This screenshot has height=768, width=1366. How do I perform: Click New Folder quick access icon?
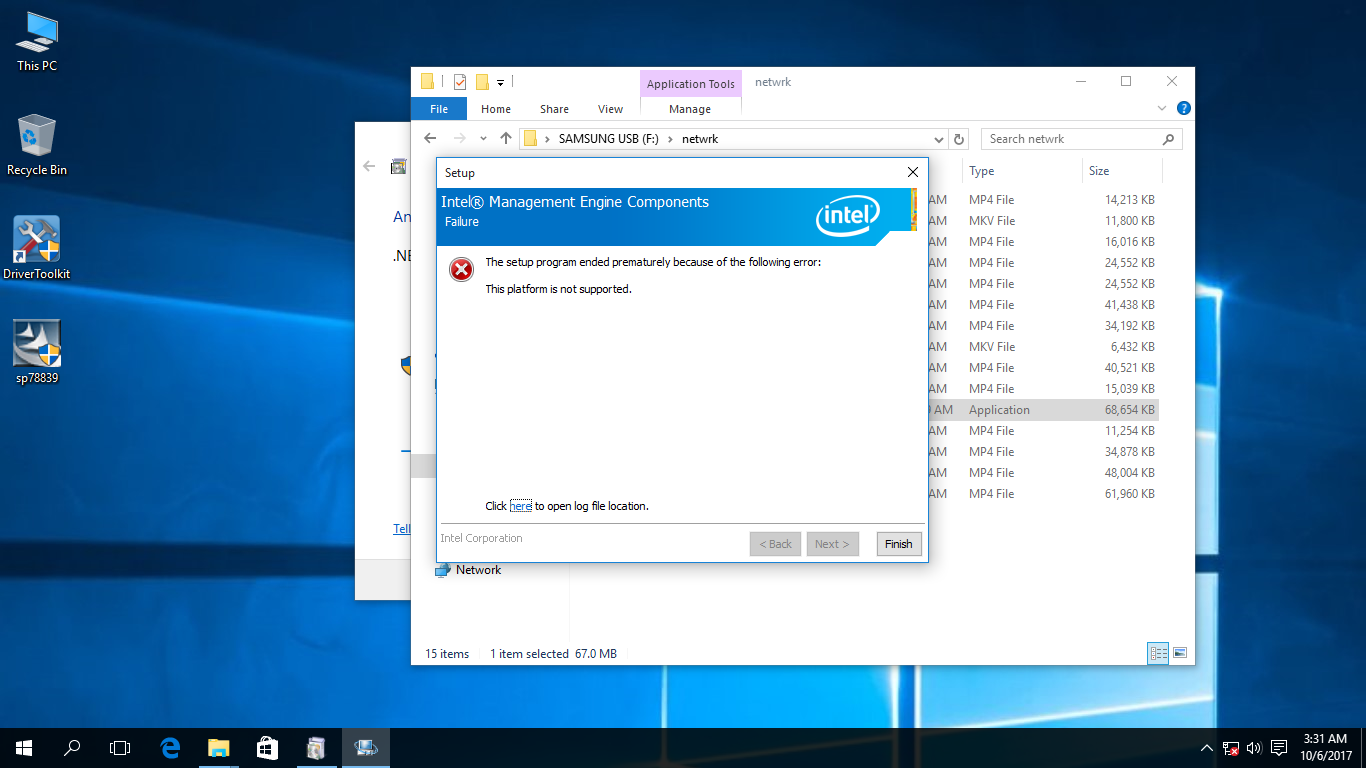482,82
